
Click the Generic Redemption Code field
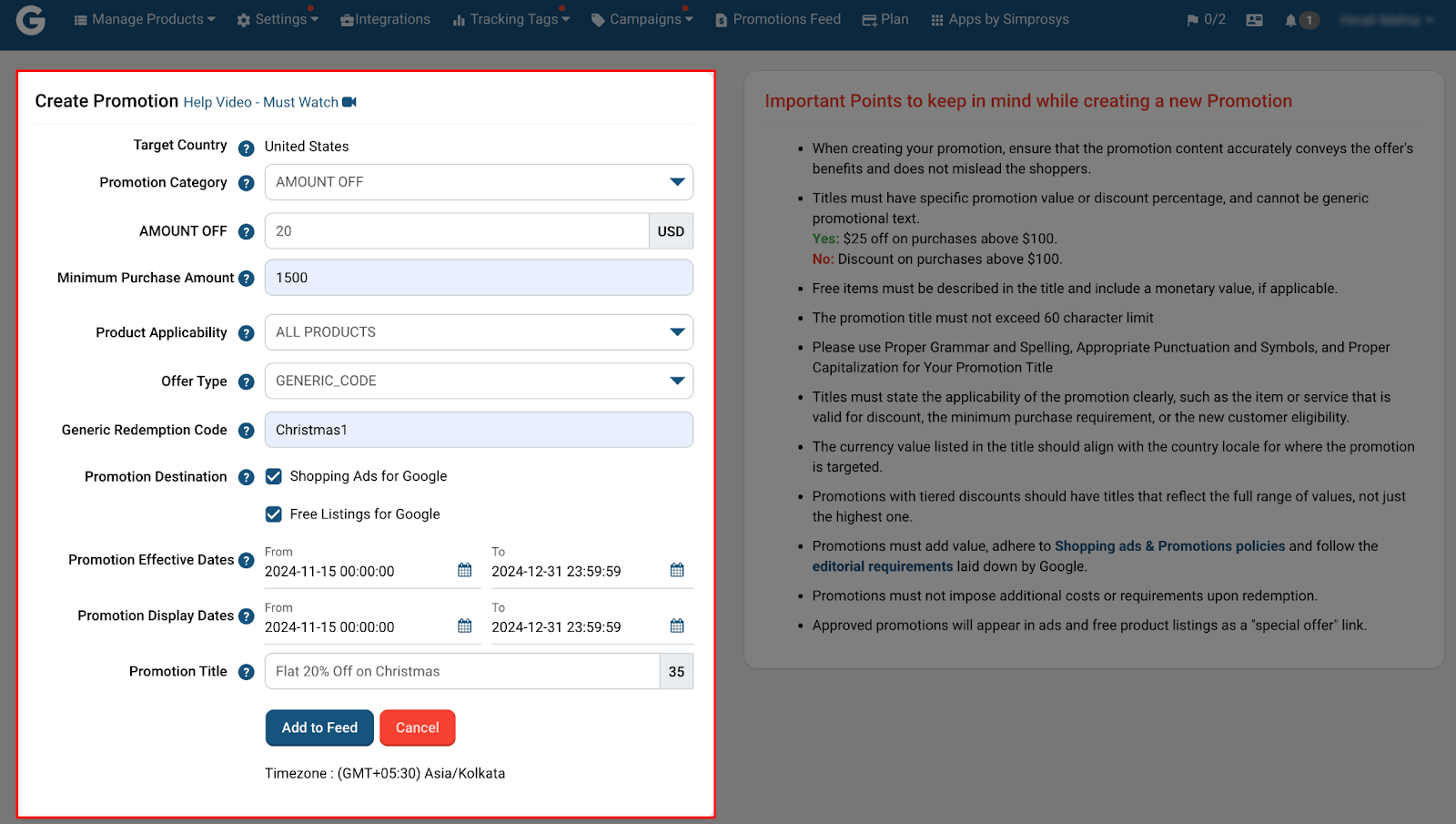pyautogui.click(x=479, y=430)
